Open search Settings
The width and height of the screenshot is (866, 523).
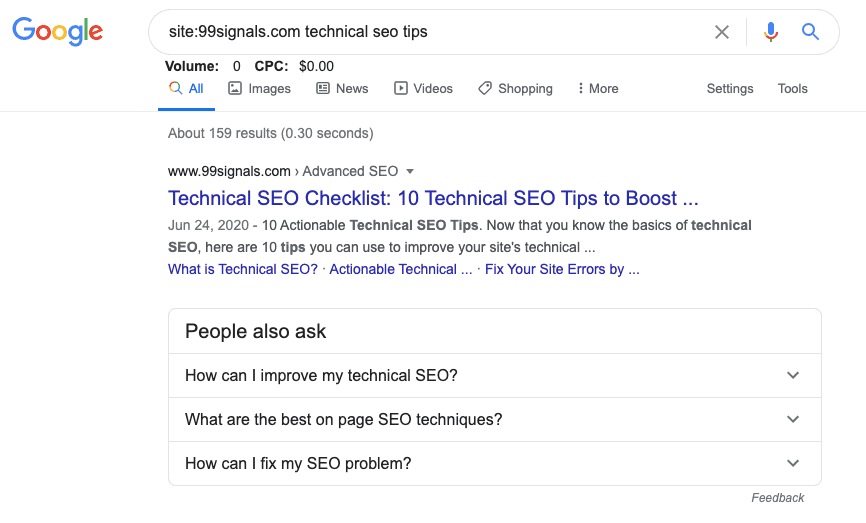coord(730,88)
